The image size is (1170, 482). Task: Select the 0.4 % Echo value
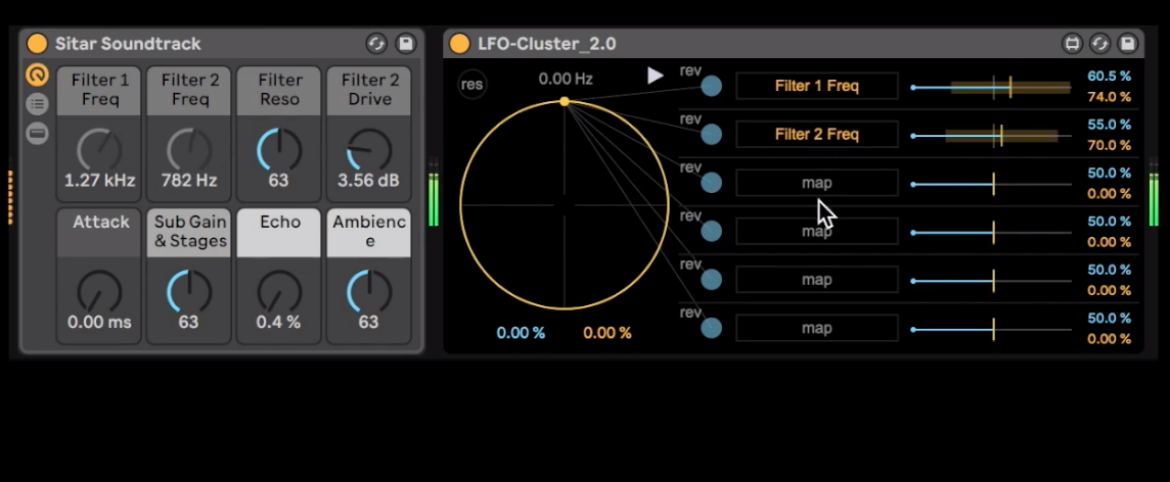(278, 322)
